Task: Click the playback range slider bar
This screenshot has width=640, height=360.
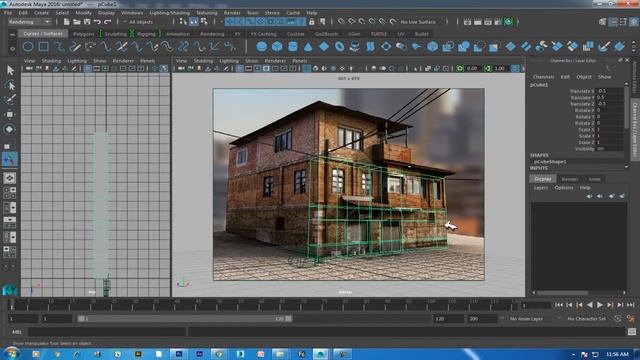Action: pos(184,318)
